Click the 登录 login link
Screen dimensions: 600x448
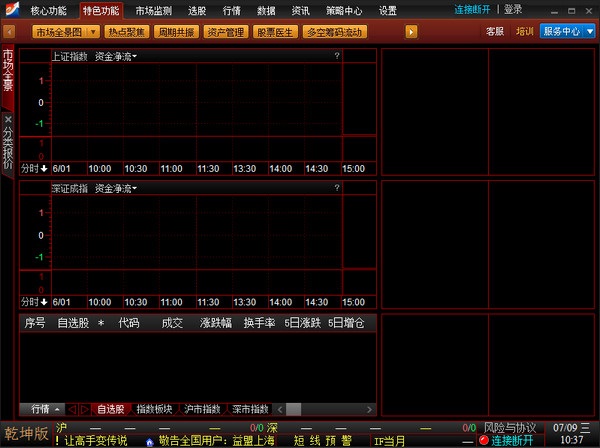(x=513, y=10)
